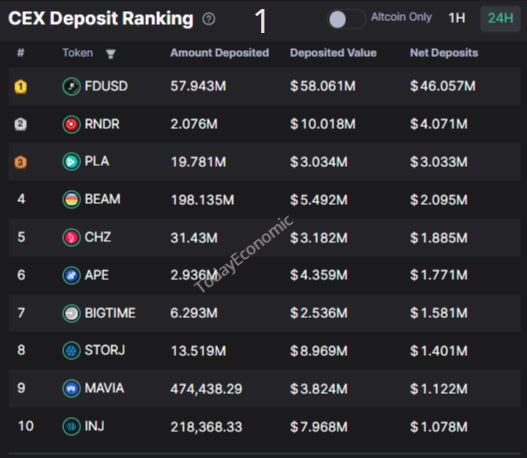Select the 13.519M STORJ amount
The height and width of the screenshot is (458, 527).
[x=198, y=351]
